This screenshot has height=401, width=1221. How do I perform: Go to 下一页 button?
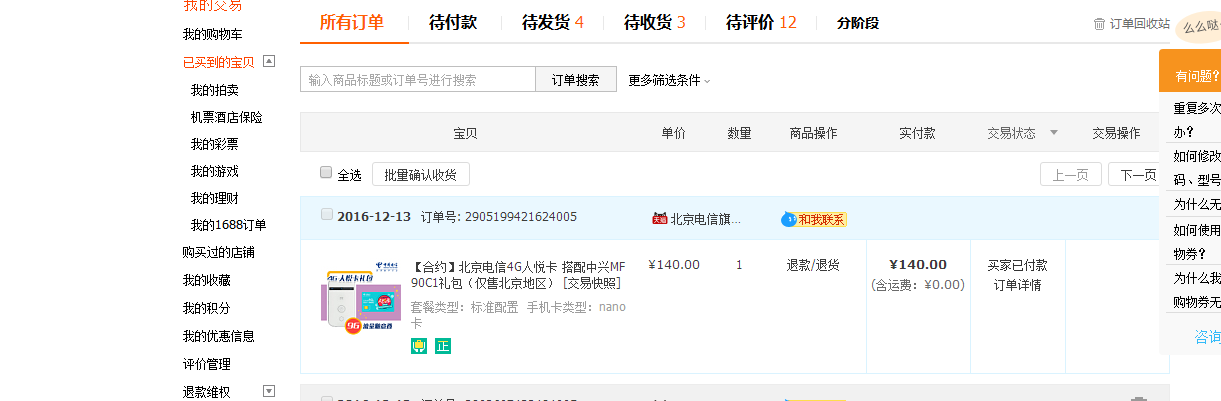[x=1138, y=174]
